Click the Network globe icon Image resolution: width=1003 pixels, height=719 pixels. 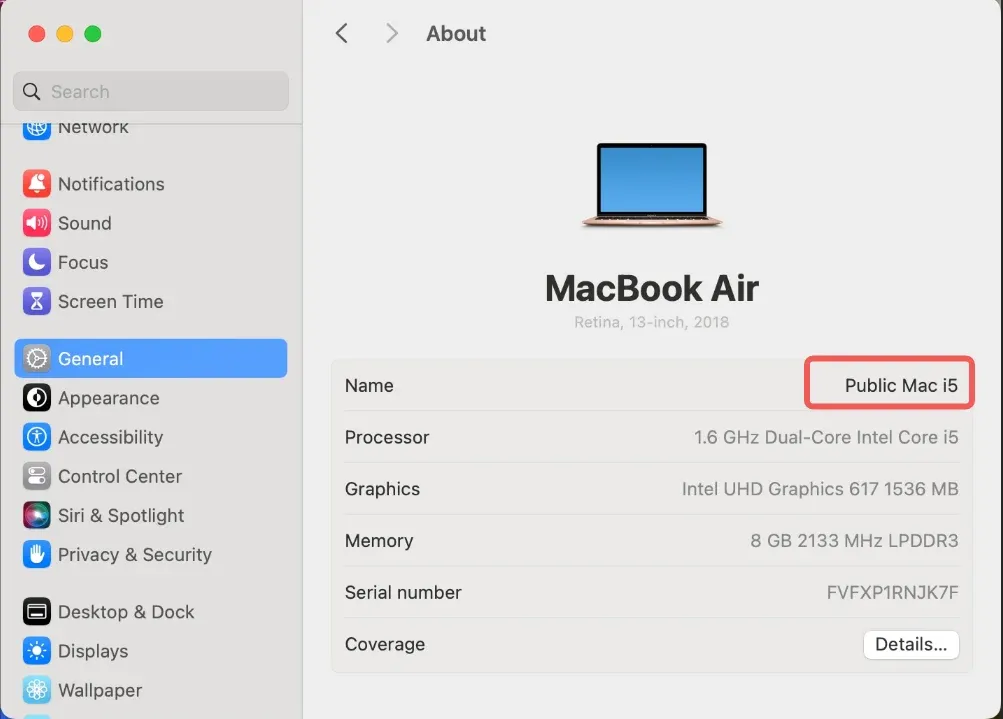click(36, 130)
